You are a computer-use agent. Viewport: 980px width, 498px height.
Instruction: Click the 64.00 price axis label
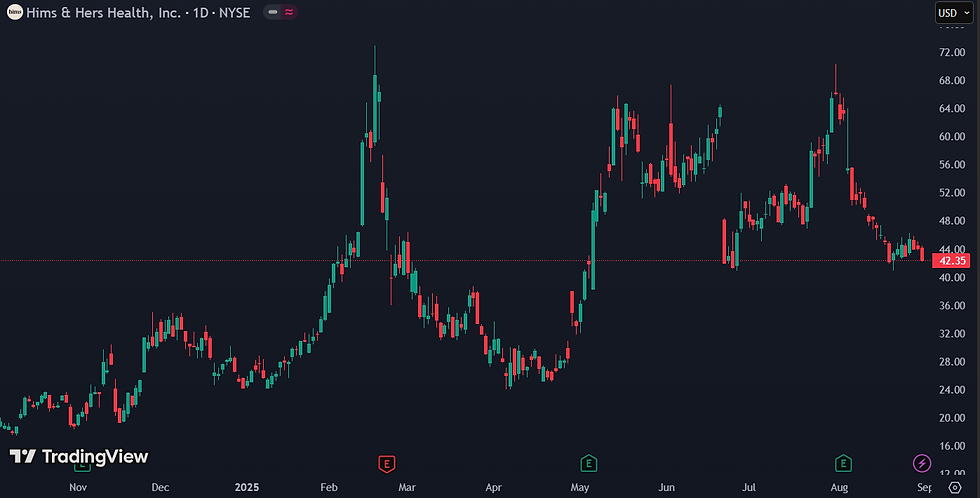pos(952,109)
